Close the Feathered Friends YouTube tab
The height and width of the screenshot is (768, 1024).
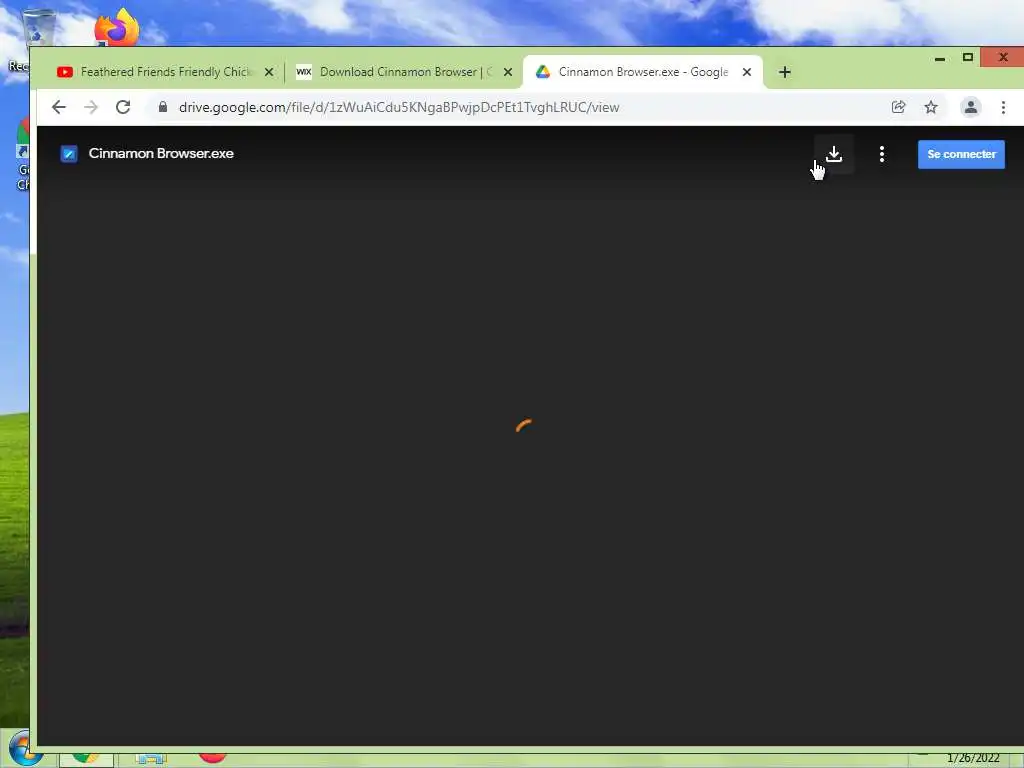(x=269, y=72)
